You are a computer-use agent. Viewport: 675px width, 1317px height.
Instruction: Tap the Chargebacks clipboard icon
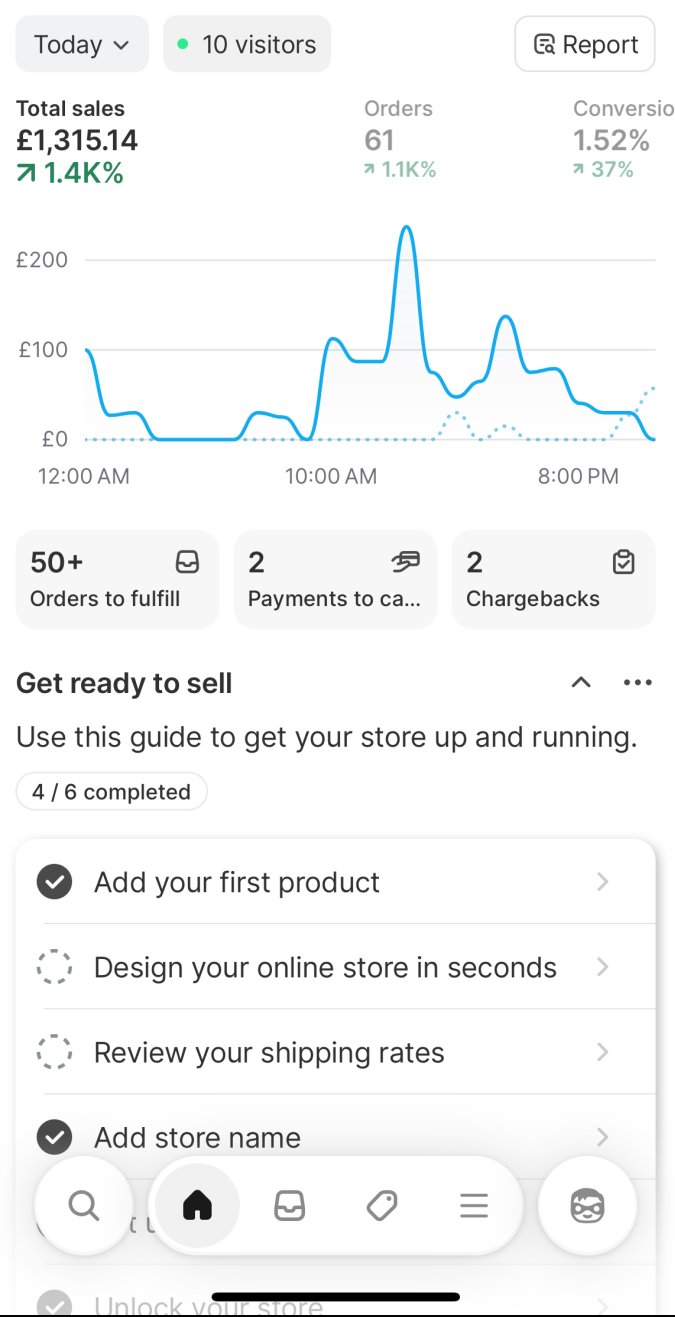(623, 563)
